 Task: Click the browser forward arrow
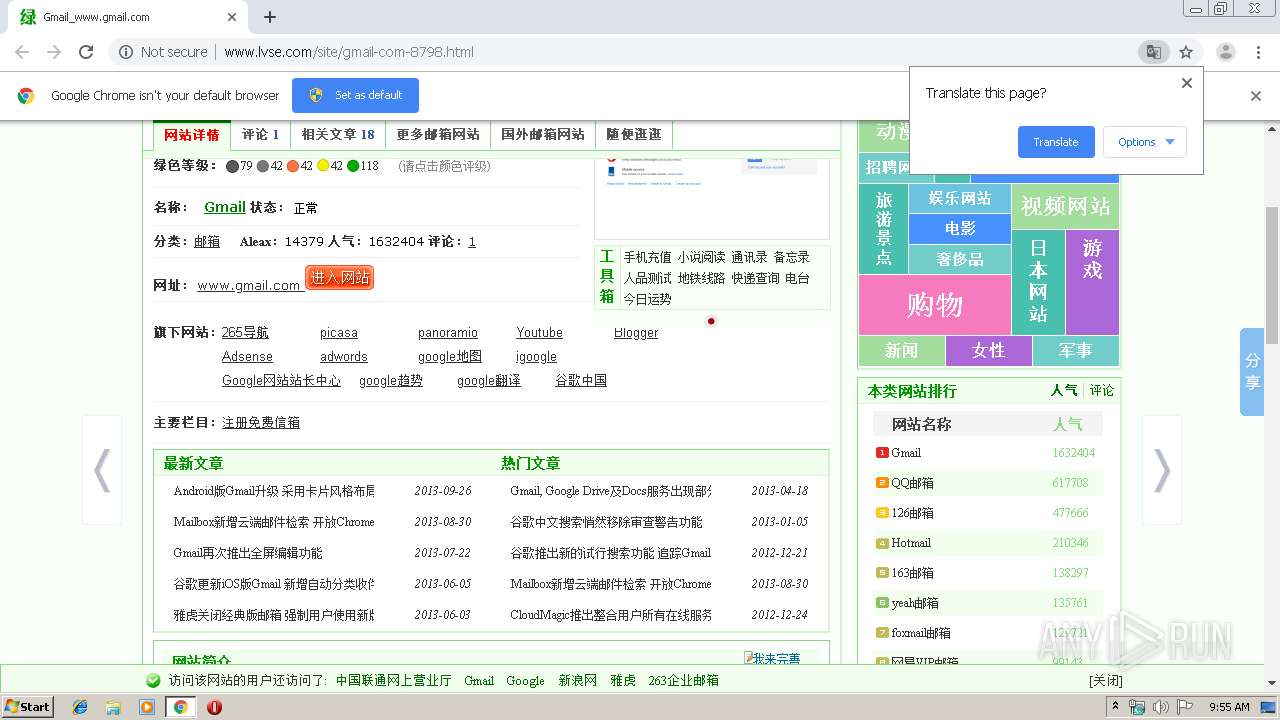(54, 52)
